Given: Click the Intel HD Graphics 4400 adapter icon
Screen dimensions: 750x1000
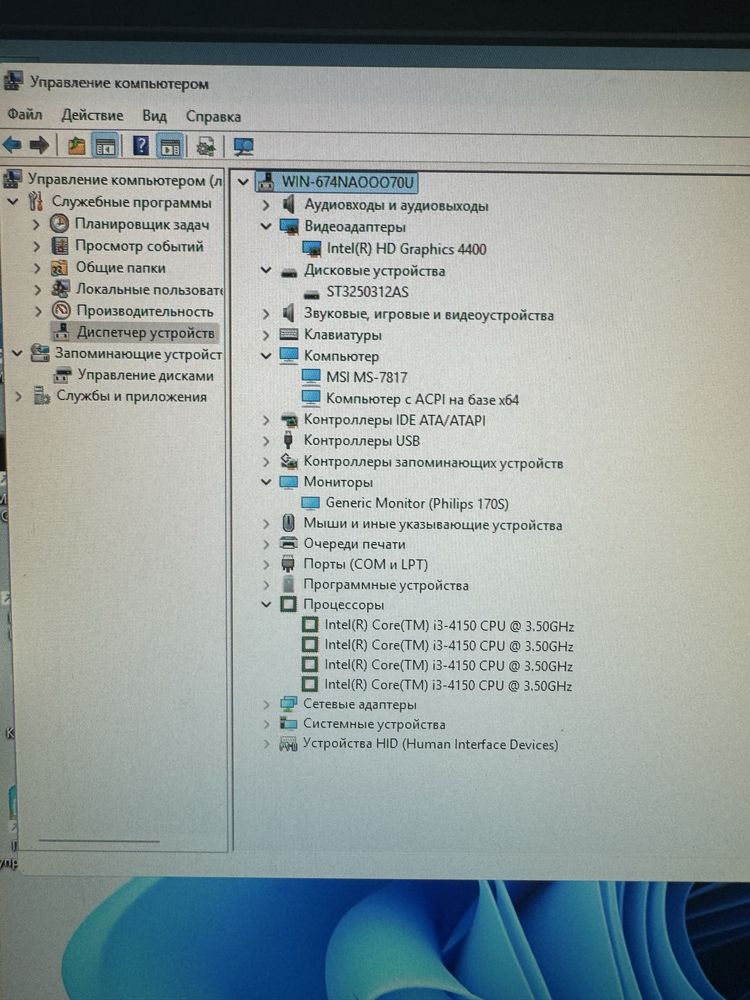Looking at the screenshot, I should pyautogui.click(x=311, y=249).
